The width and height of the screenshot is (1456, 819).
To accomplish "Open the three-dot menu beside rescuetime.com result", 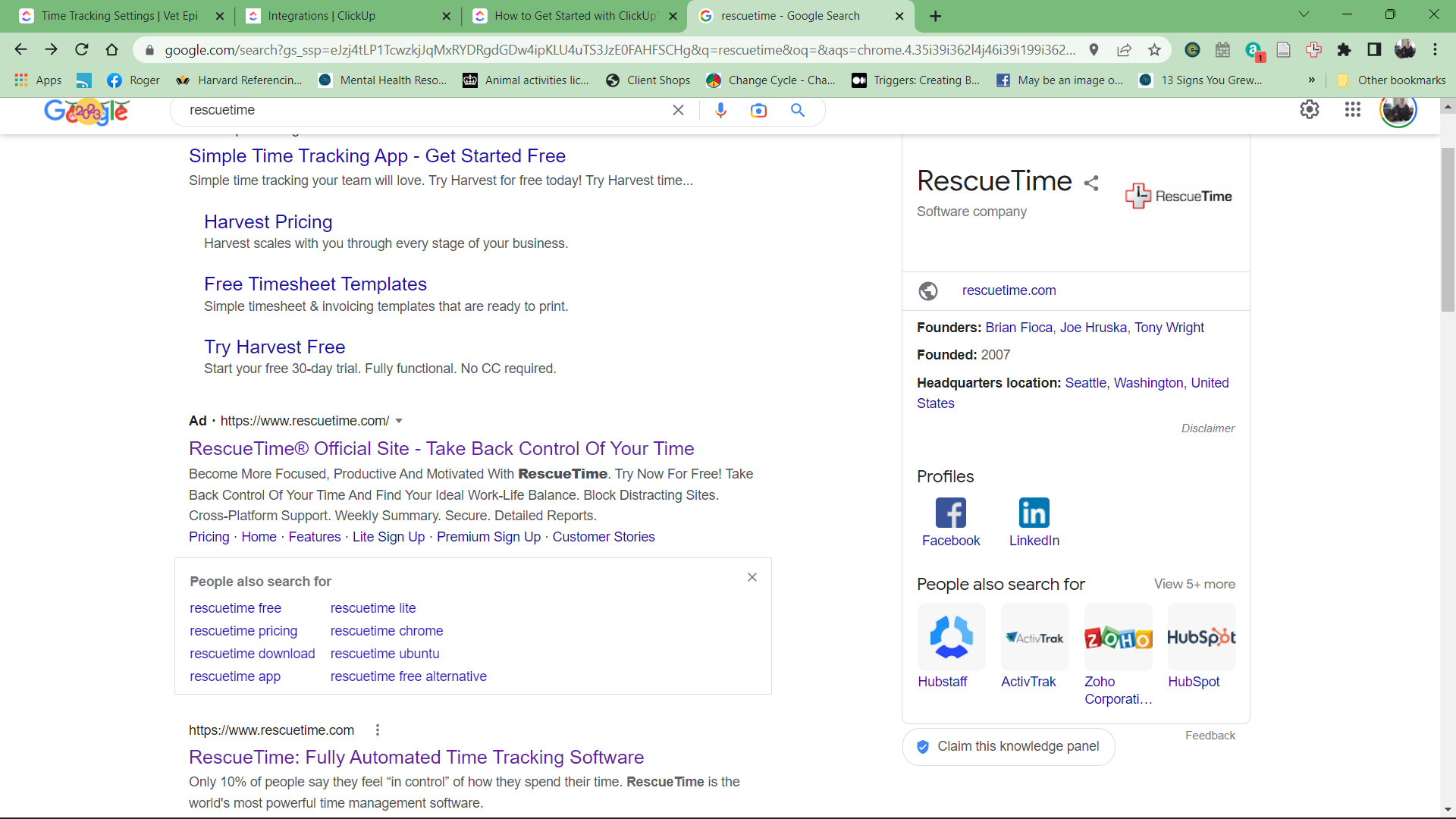I will click(378, 730).
